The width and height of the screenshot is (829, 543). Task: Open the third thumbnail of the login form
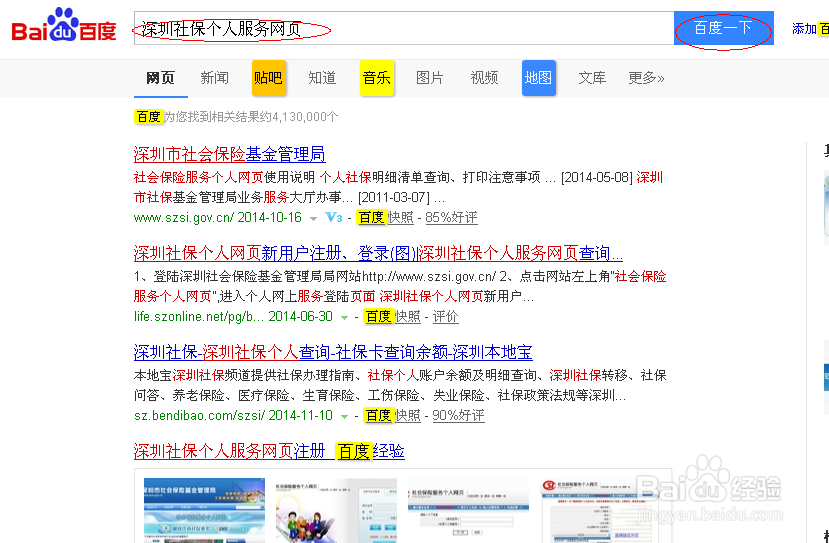(x=468, y=510)
